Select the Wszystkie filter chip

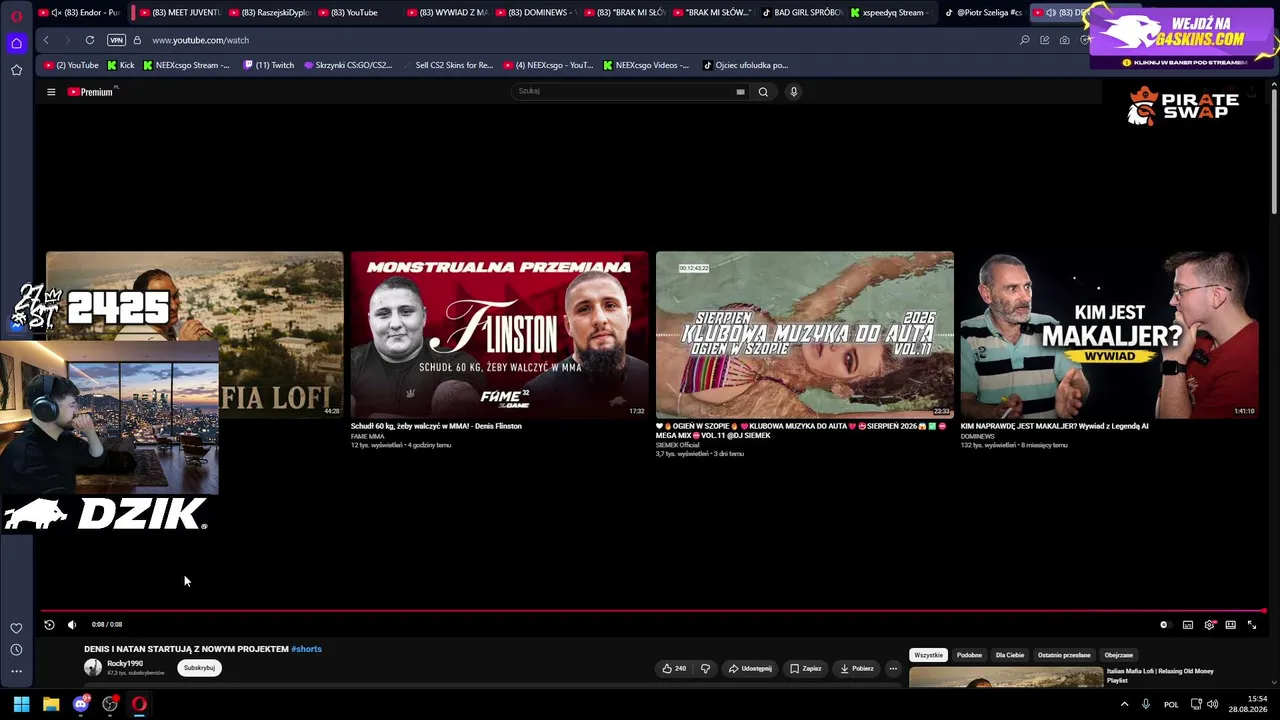coord(928,655)
